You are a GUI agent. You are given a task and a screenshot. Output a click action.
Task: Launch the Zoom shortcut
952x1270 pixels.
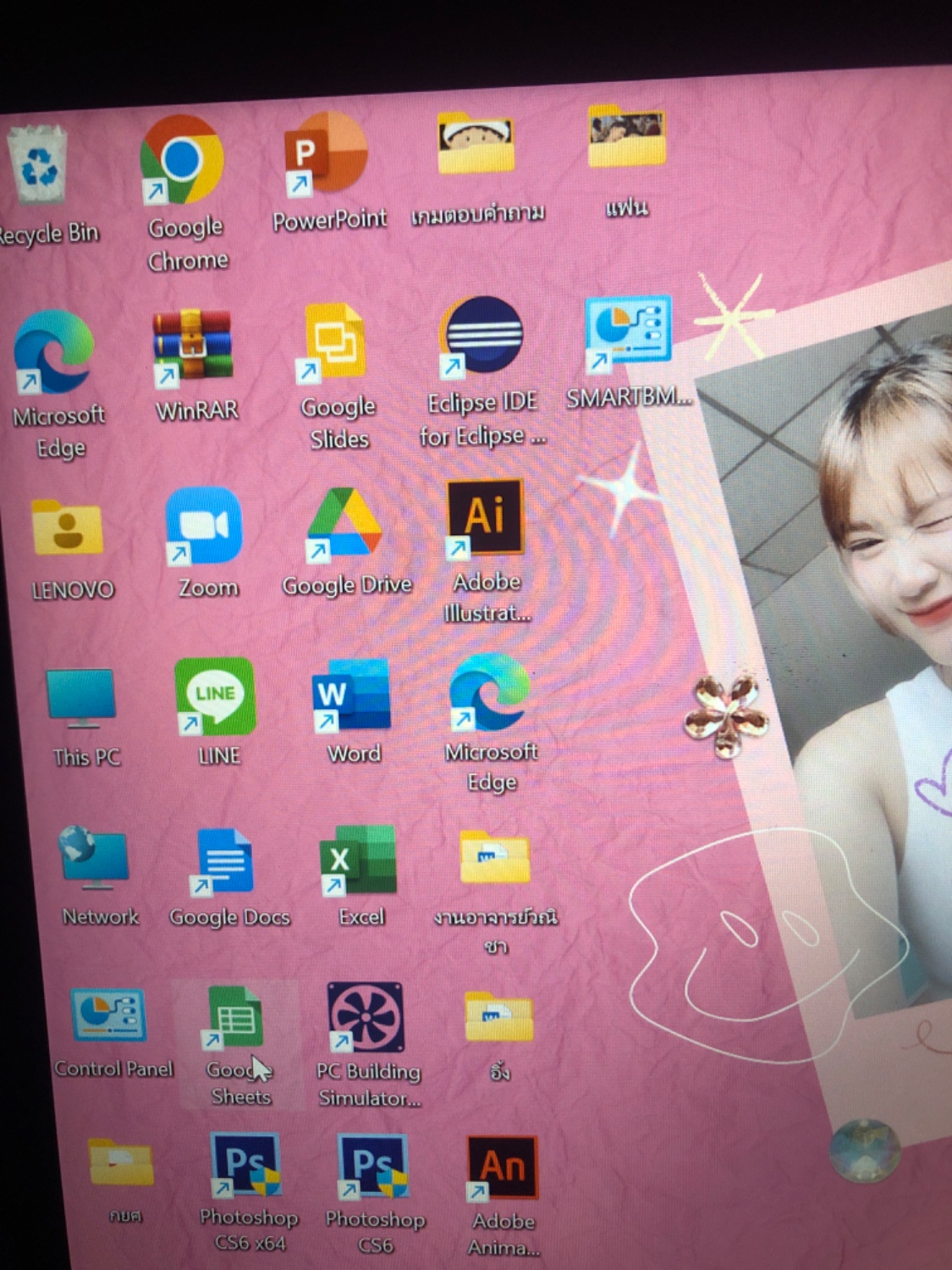click(x=203, y=526)
